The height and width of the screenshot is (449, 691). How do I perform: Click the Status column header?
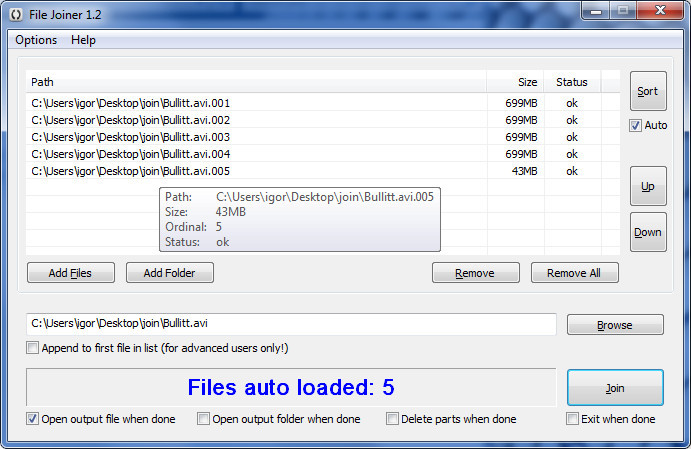[x=572, y=82]
